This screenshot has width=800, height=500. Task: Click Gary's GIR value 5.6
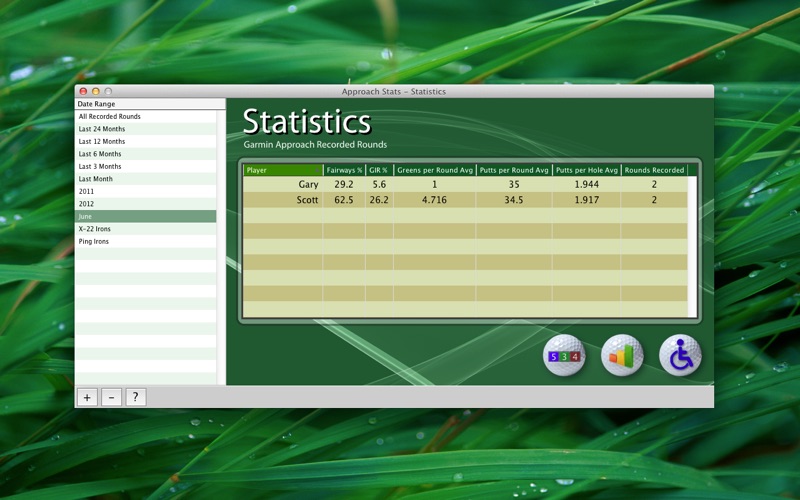point(379,184)
